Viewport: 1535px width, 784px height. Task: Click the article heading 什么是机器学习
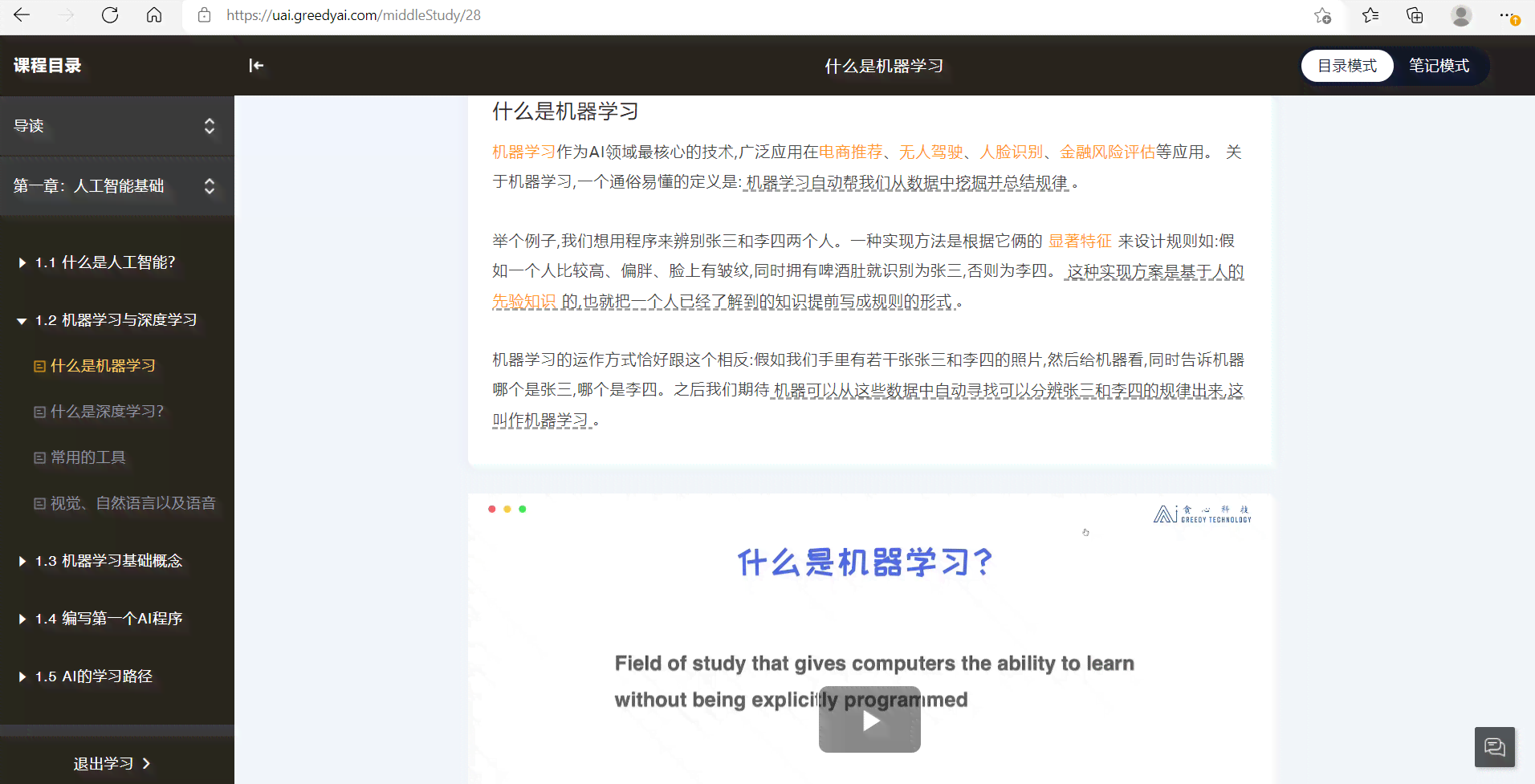tap(565, 112)
